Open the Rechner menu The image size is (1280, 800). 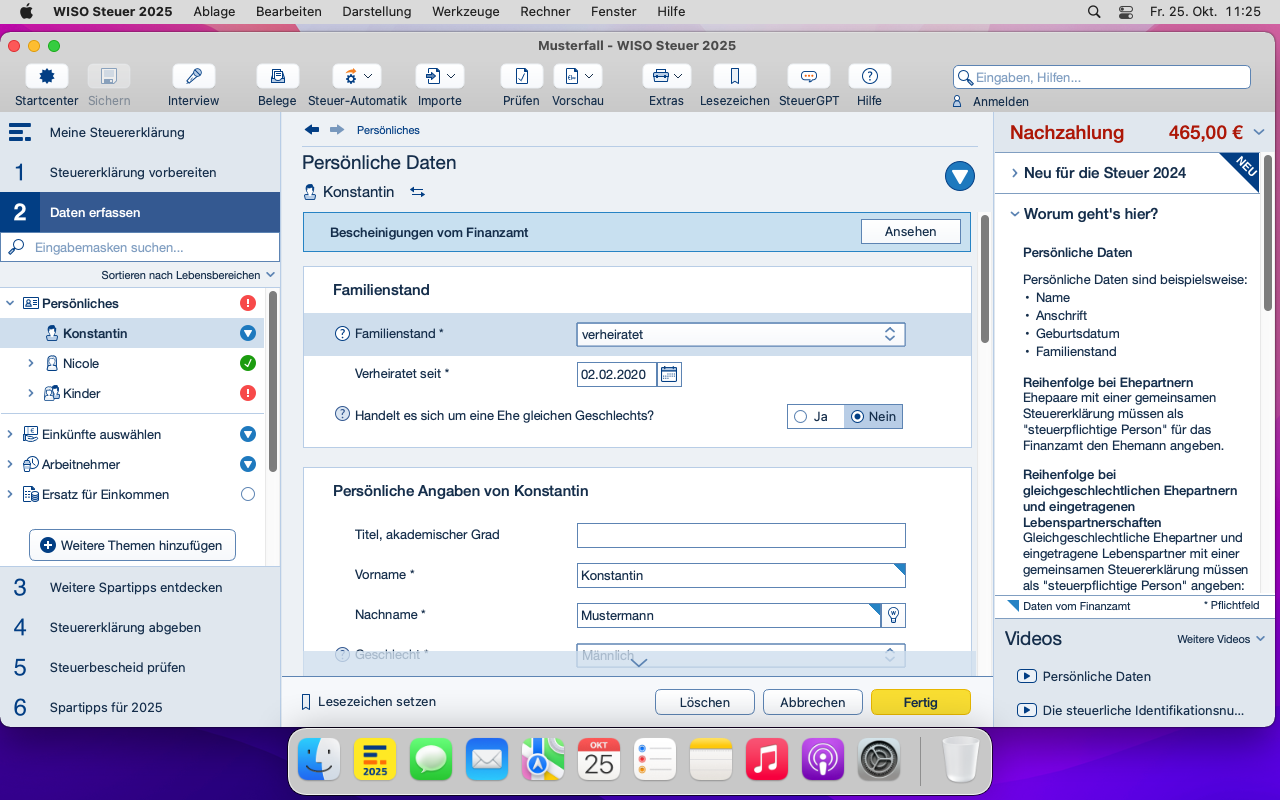coord(545,12)
